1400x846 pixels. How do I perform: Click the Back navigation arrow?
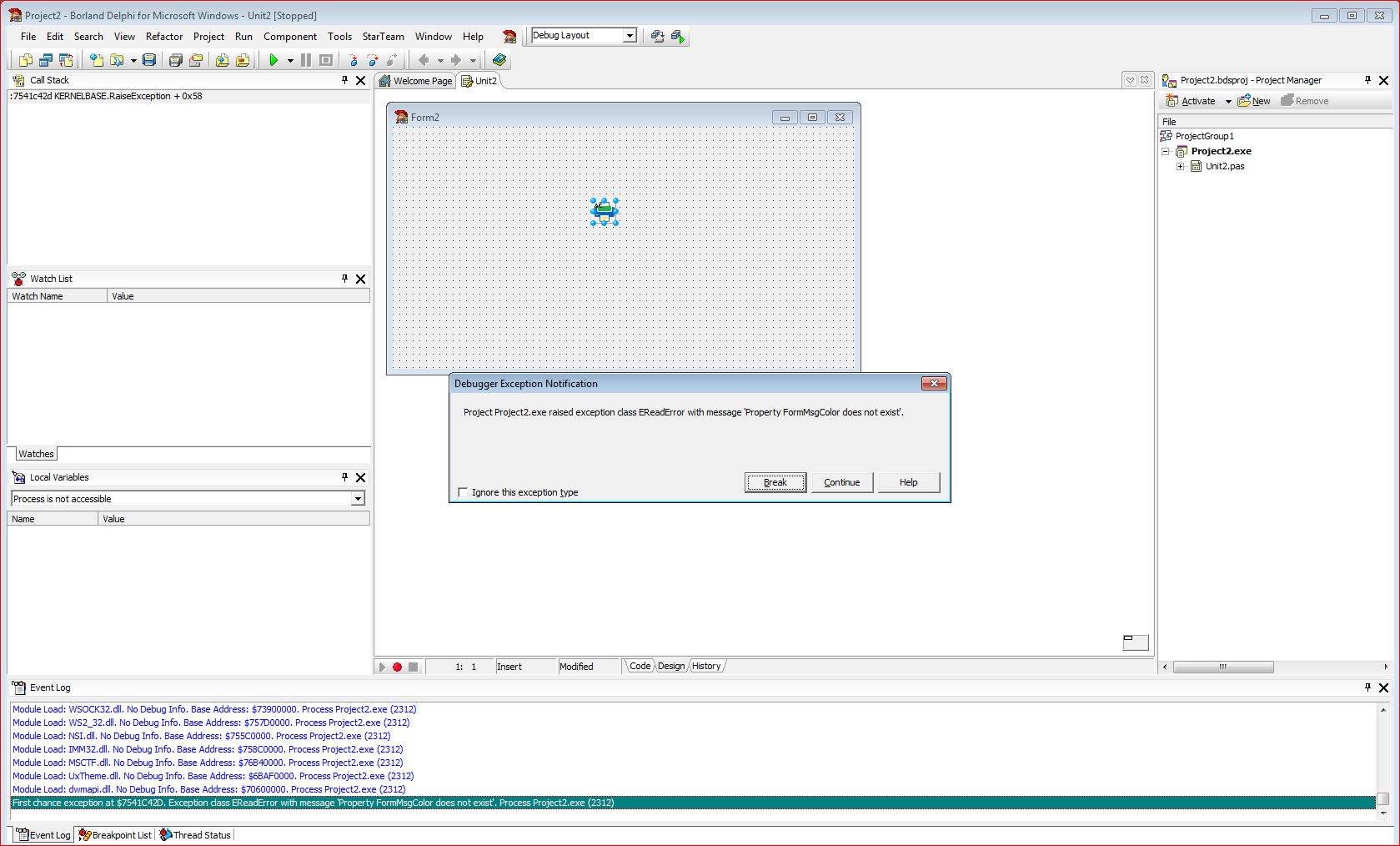pyautogui.click(x=424, y=60)
